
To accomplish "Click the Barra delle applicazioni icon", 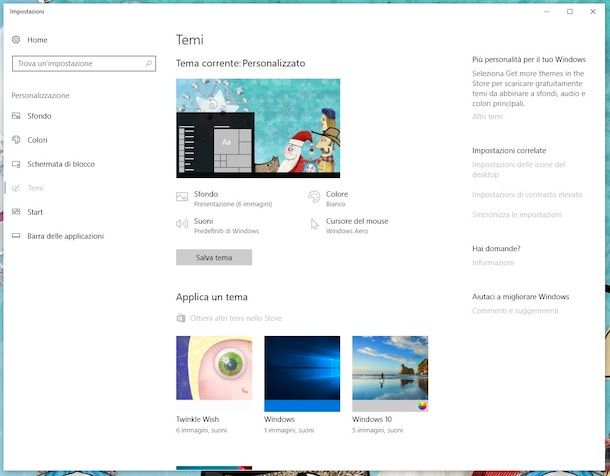I will [x=16, y=236].
